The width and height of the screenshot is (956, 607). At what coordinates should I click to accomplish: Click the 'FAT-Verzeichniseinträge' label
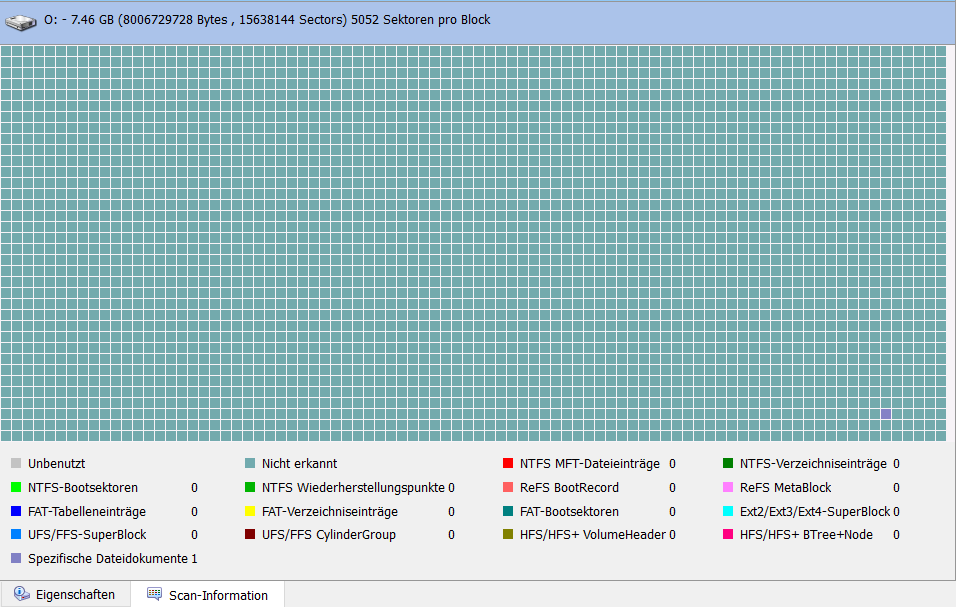pyautogui.click(x=330, y=511)
